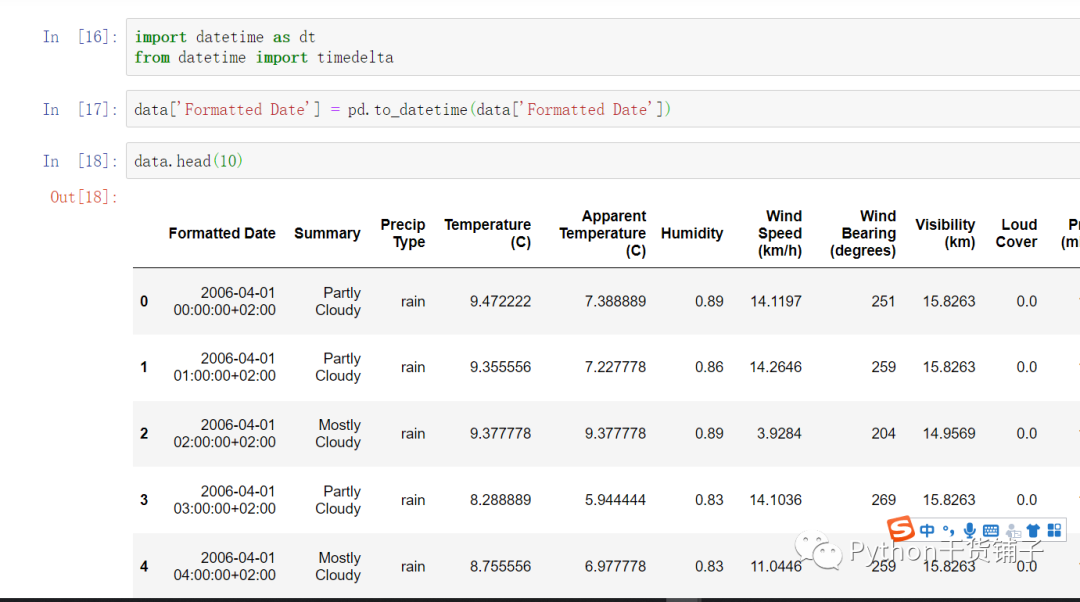
Task: Click apparent temperature value 7.388889
Action: (616, 301)
